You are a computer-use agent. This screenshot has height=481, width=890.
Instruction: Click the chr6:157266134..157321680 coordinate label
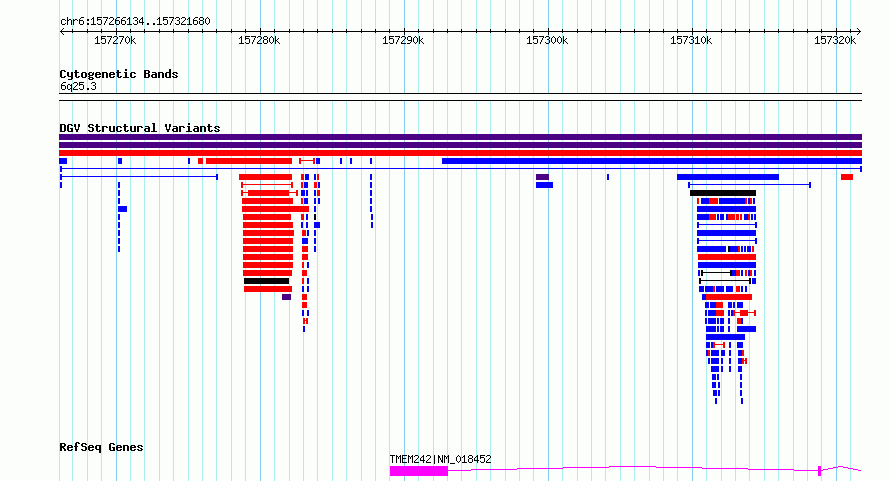(x=135, y=21)
